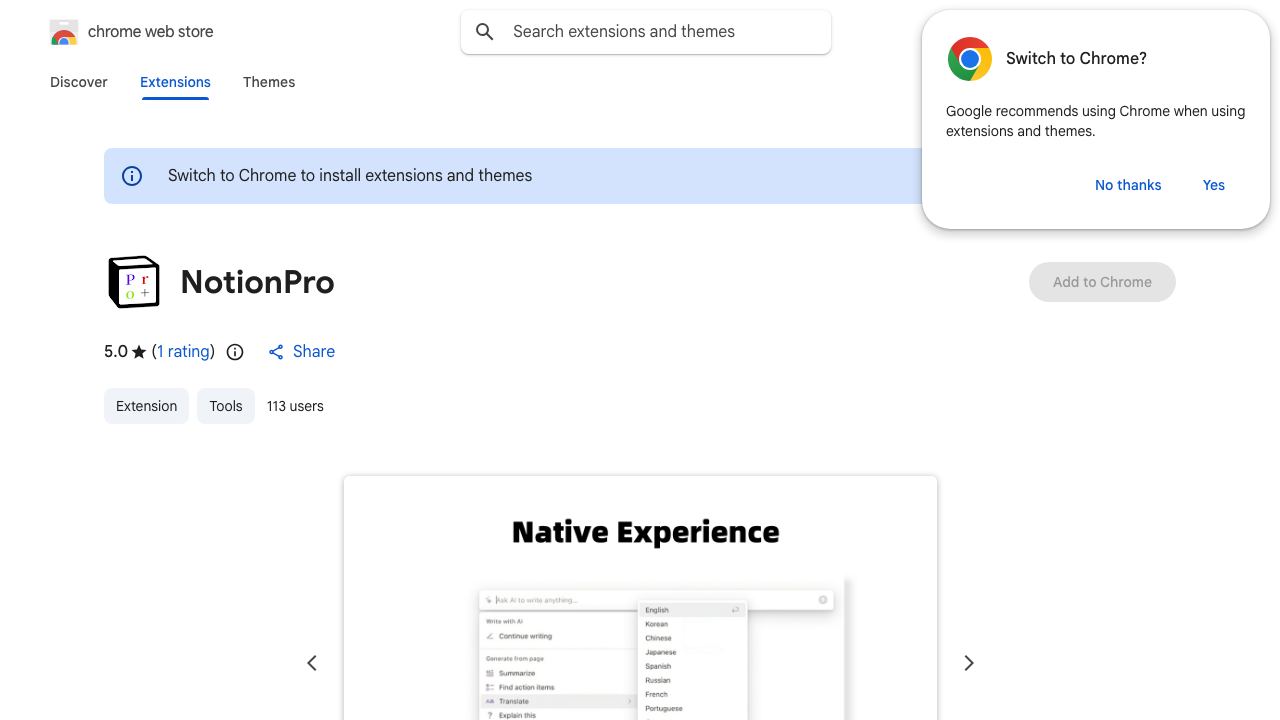Image resolution: width=1280 pixels, height=720 pixels.
Task: Click the Add to Chrome button
Action: click(1102, 282)
